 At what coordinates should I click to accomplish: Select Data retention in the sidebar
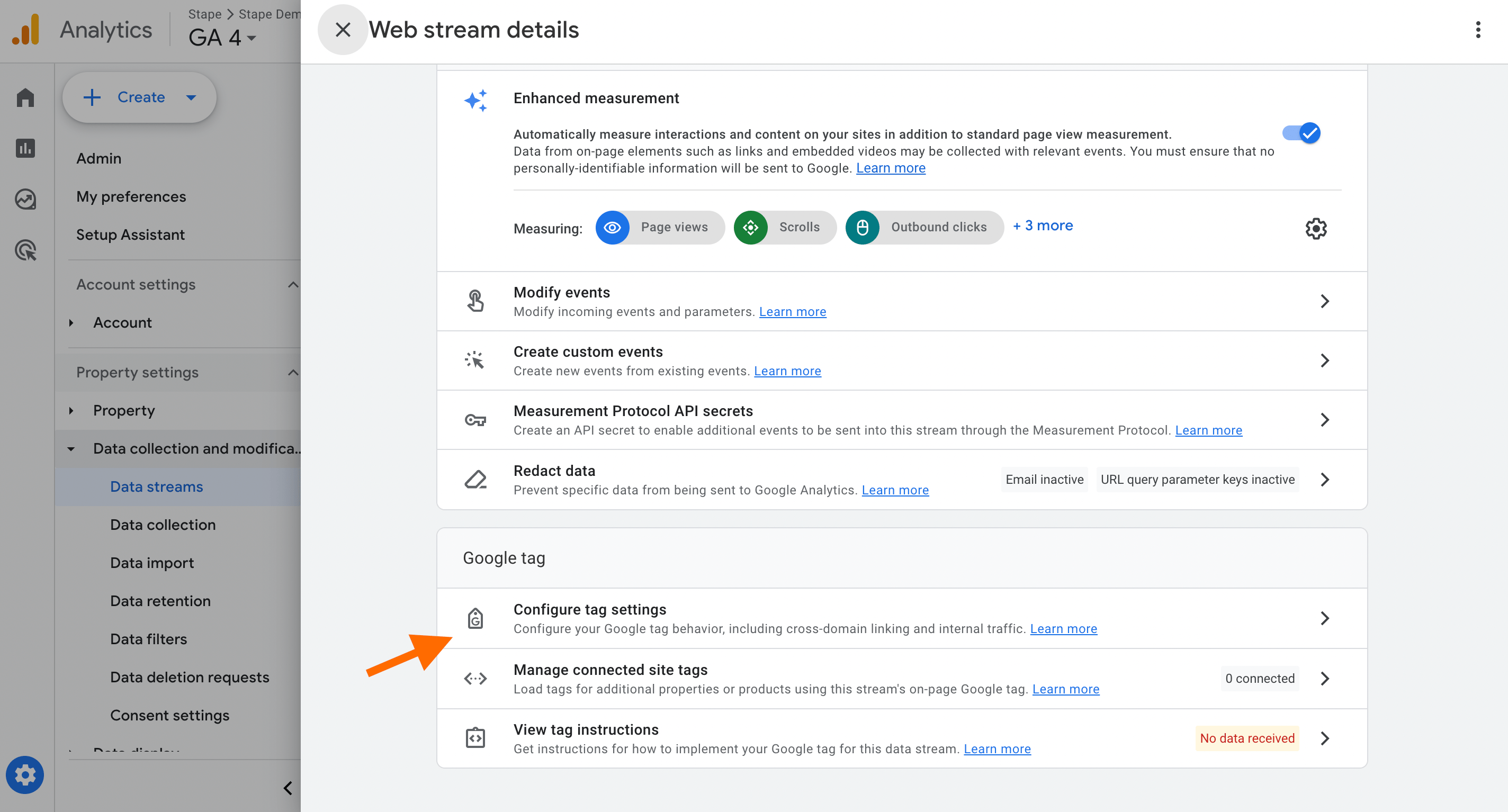click(x=160, y=601)
